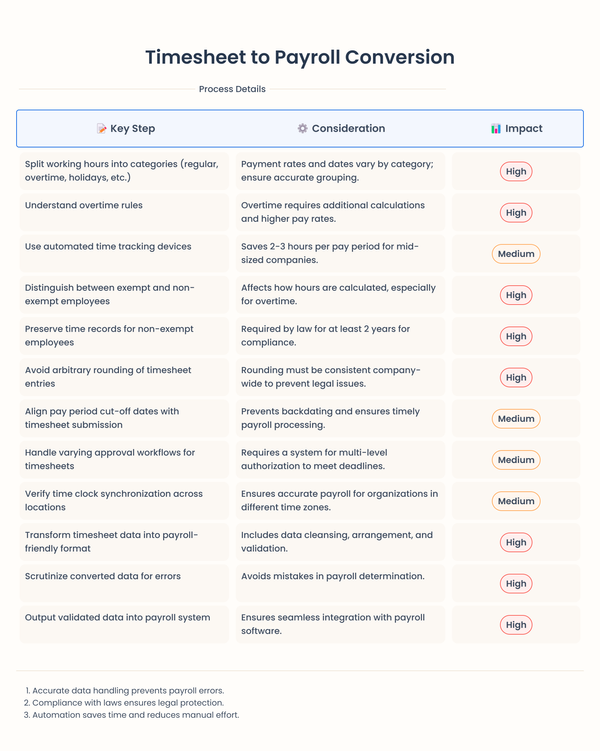Click Medium badge for automated time tracking
Viewport: 600px width, 751px height.
pos(516,254)
